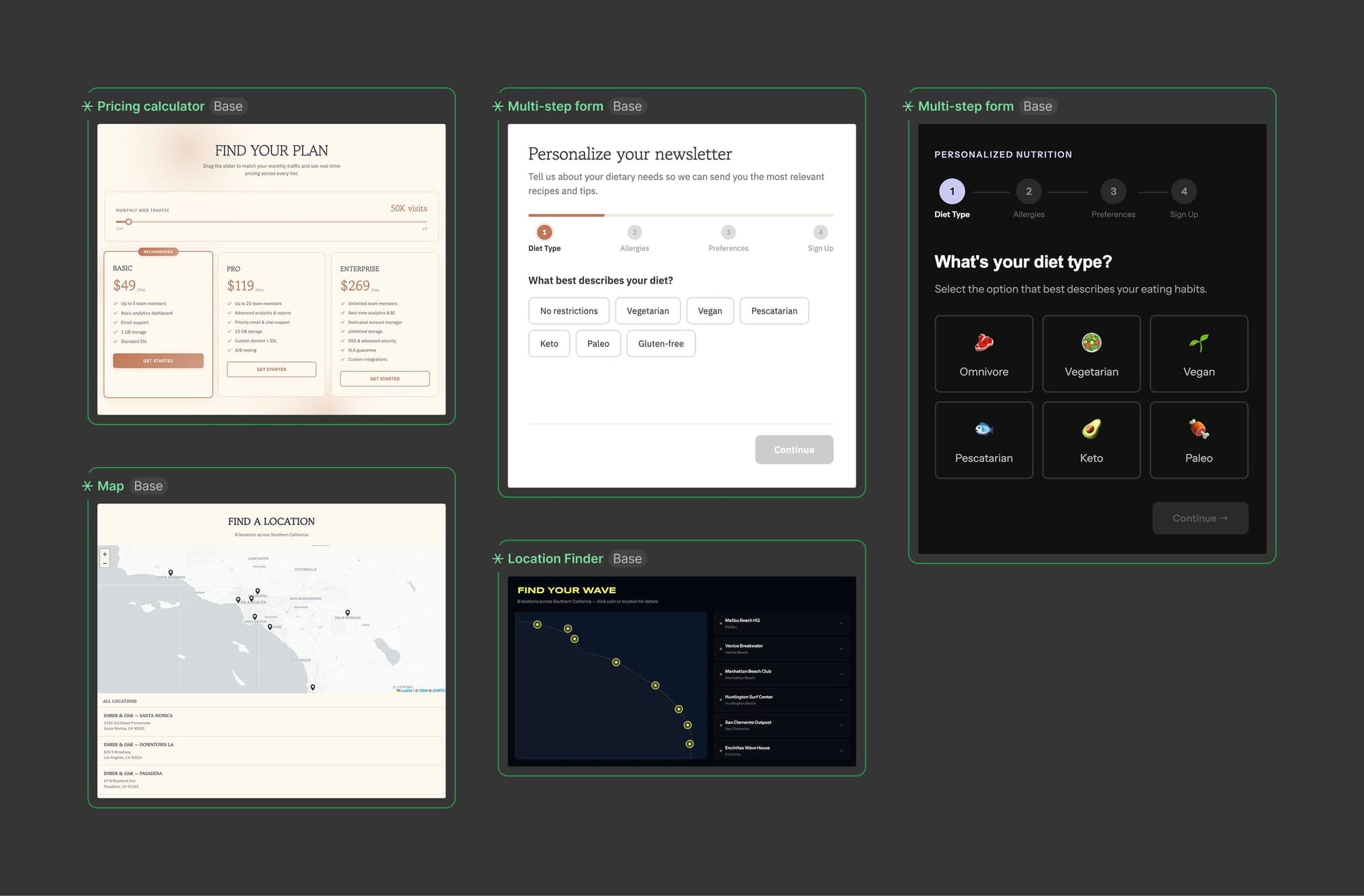This screenshot has height=896, width=1364.
Task: Select the Ember & Oak — Pasadena row
Action: pyautogui.click(x=271, y=780)
